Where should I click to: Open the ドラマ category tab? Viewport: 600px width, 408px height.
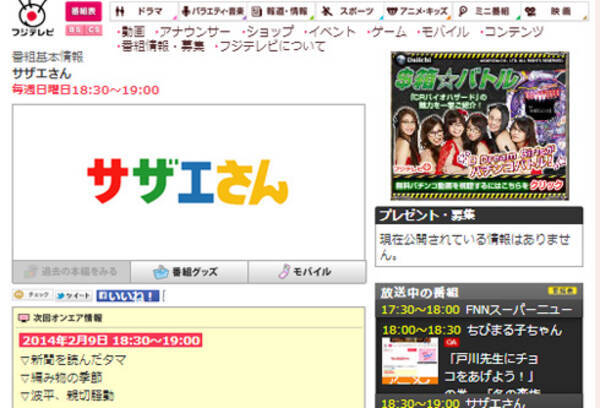pyautogui.click(x=143, y=11)
